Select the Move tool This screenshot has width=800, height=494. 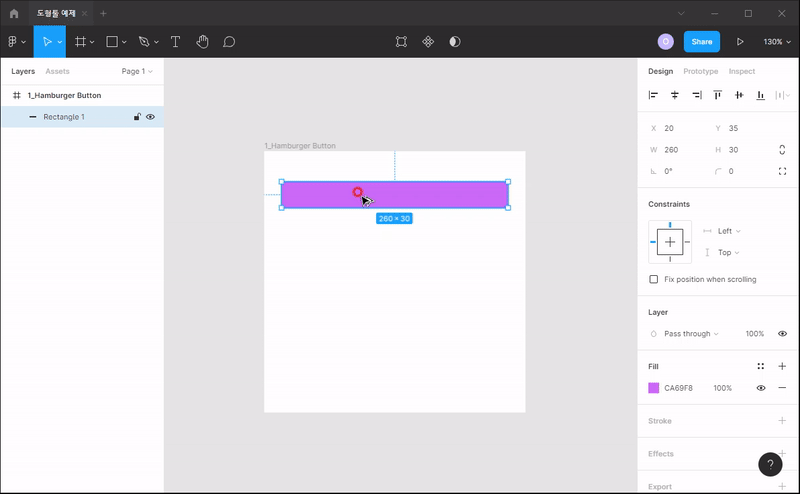pos(46,42)
